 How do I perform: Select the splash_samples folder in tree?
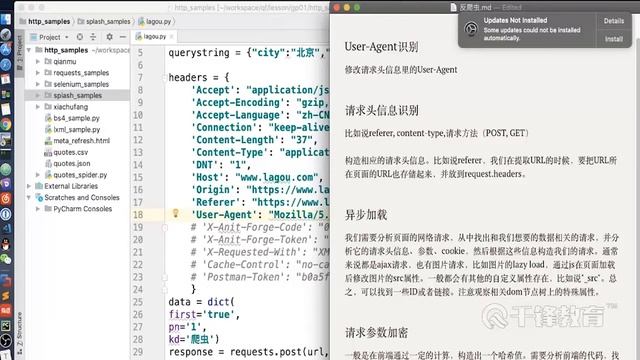pos(78,96)
